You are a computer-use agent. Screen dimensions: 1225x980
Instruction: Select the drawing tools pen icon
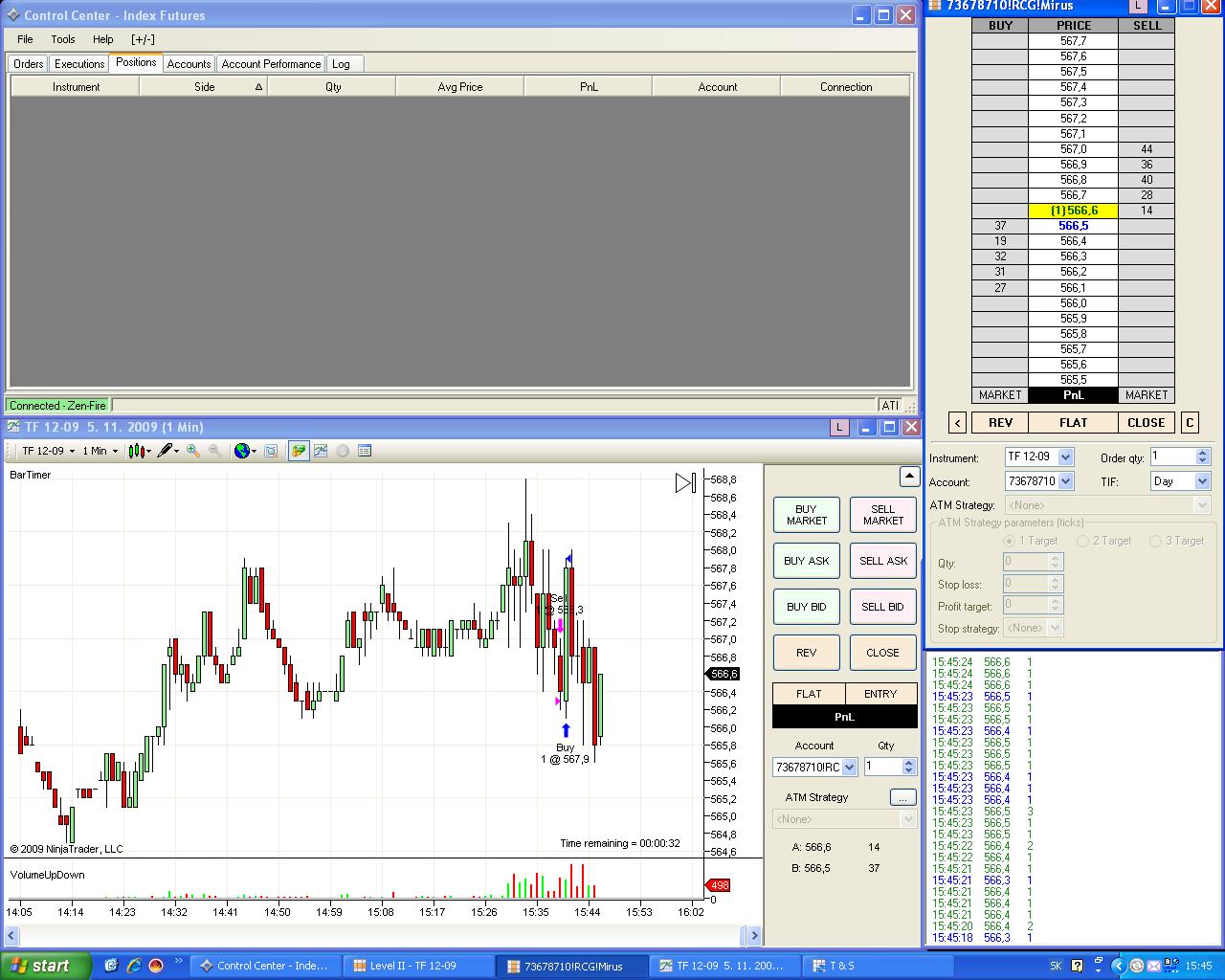167,451
